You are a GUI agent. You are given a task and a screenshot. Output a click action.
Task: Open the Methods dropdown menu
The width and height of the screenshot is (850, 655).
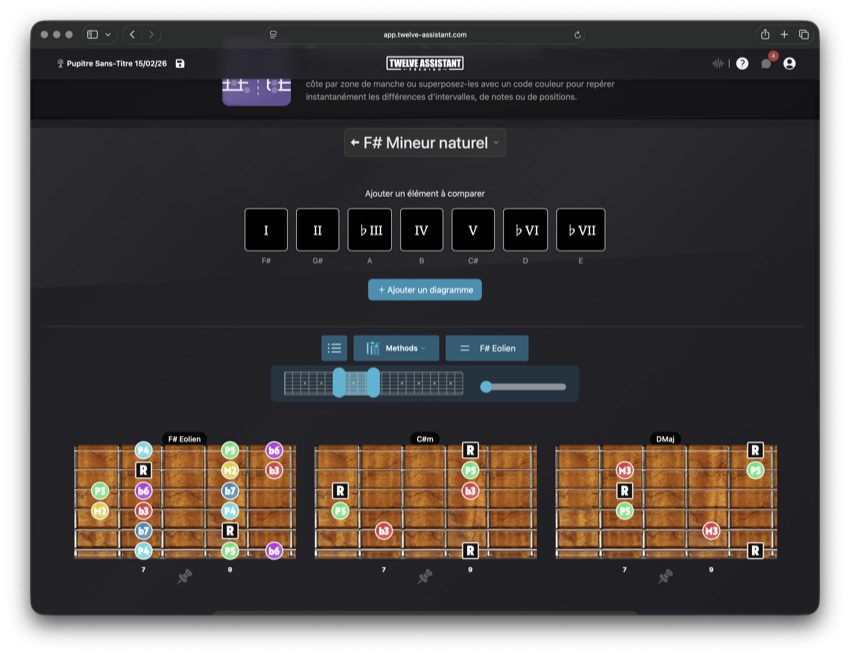(x=396, y=348)
